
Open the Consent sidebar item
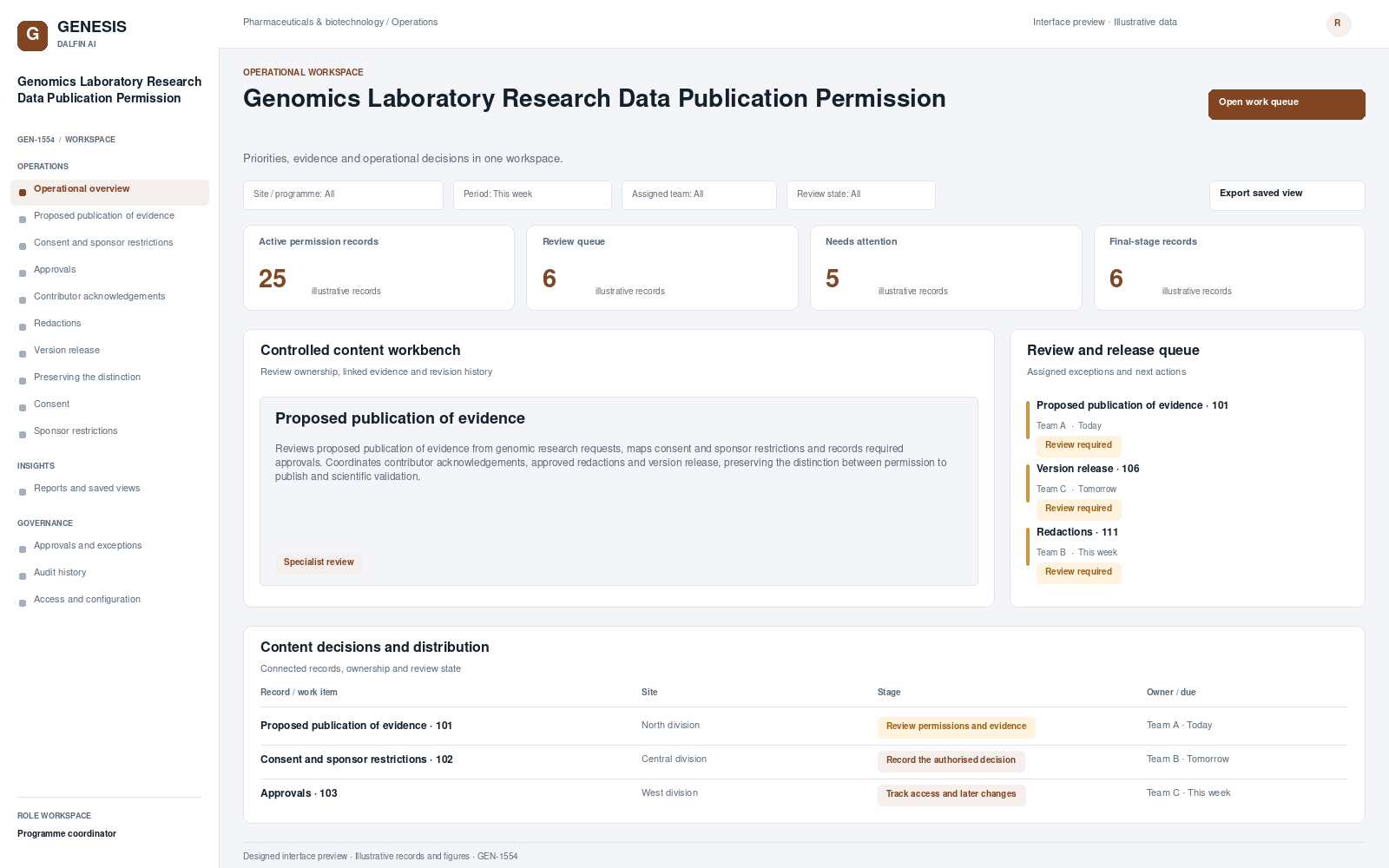pyautogui.click(x=52, y=404)
